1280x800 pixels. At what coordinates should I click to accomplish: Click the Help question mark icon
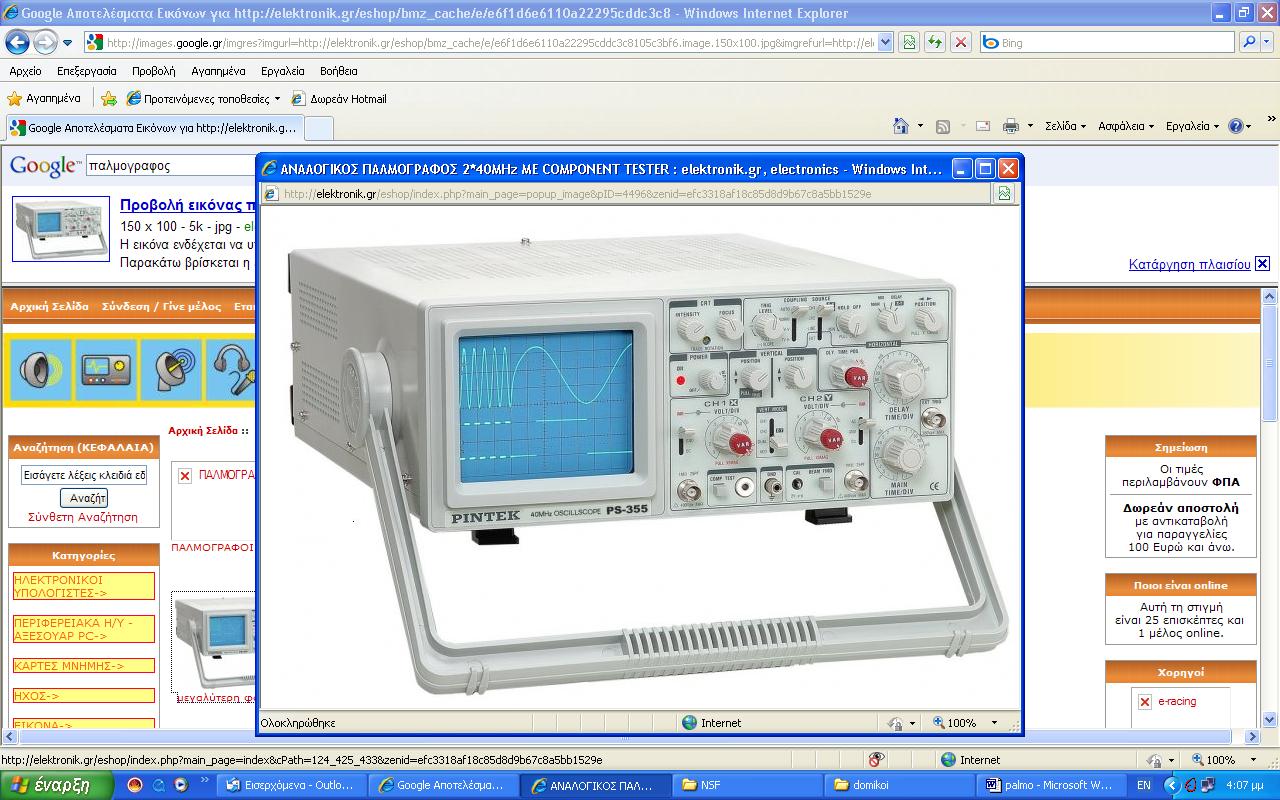(x=1236, y=126)
